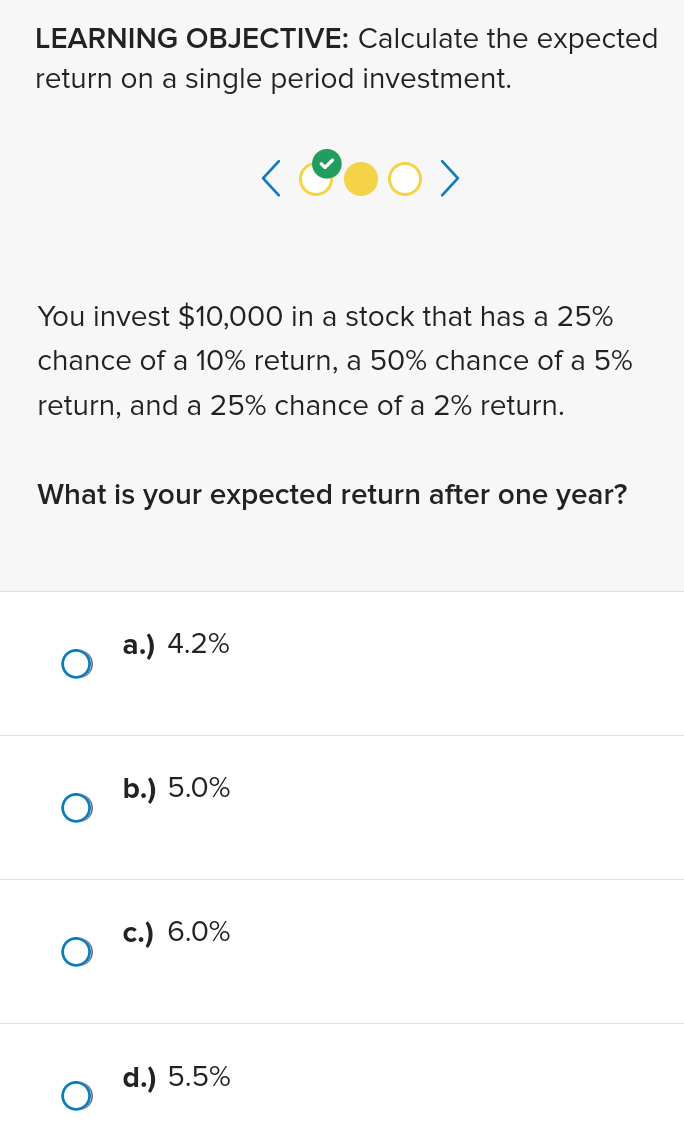Image resolution: width=684 pixels, height=1144 pixels.
Task: Select answer b.) 5.0%
Action: pos(77,807)
